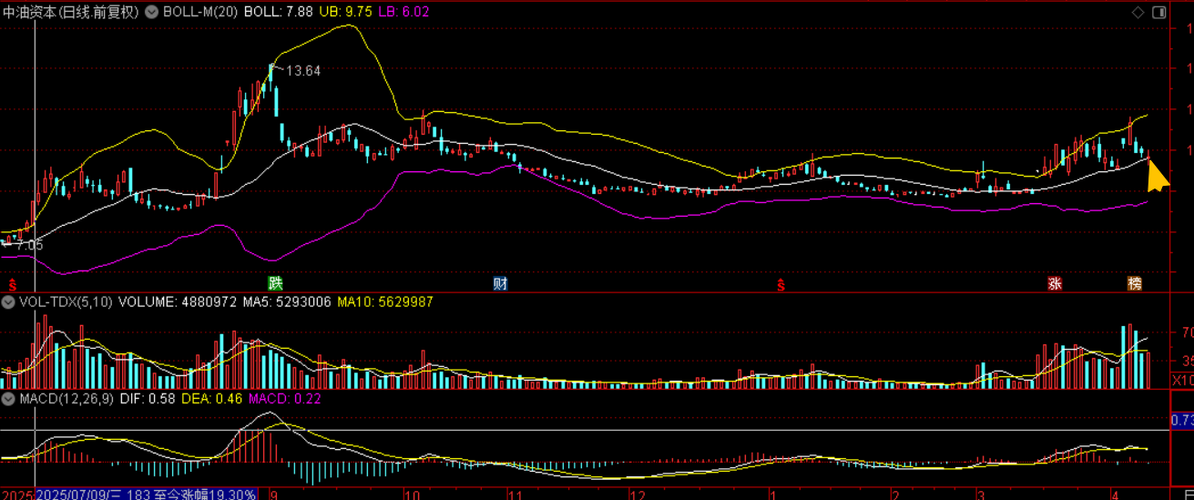Click the VOLUME: 4880972 value

pos(177,302)
